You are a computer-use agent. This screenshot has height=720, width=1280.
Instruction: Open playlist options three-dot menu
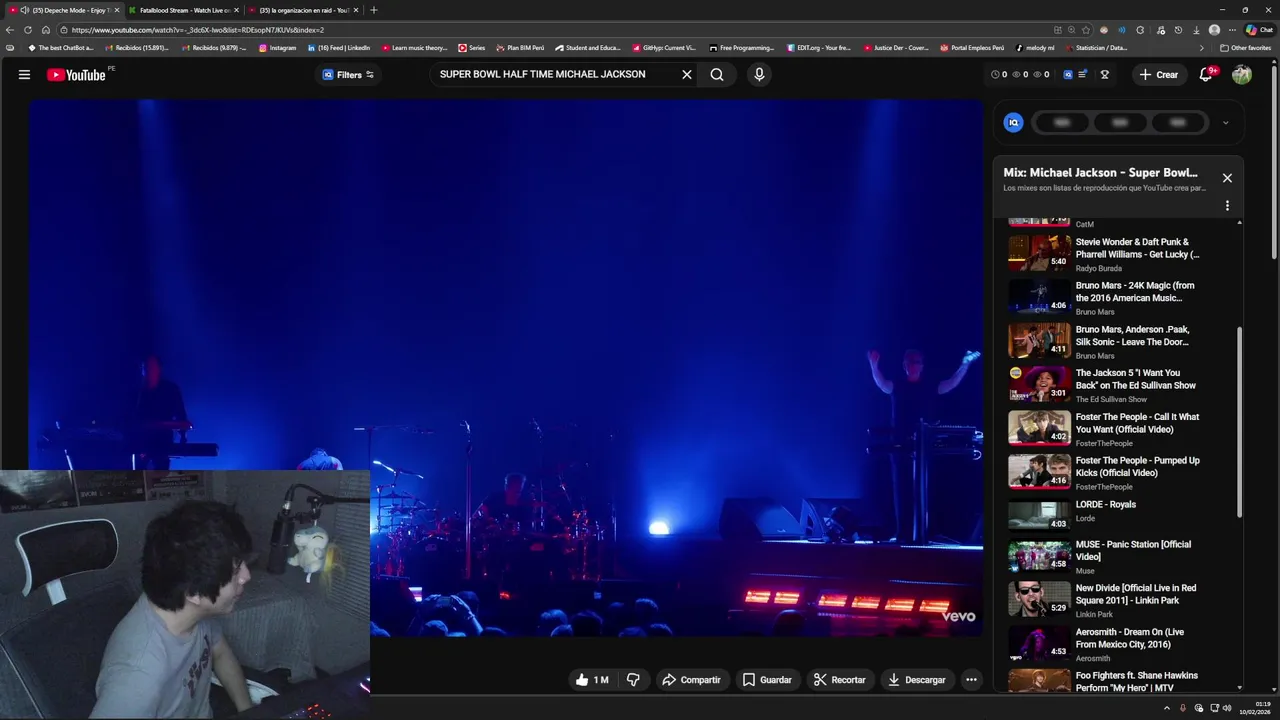pyautogui.click(x=1227, y=206)
